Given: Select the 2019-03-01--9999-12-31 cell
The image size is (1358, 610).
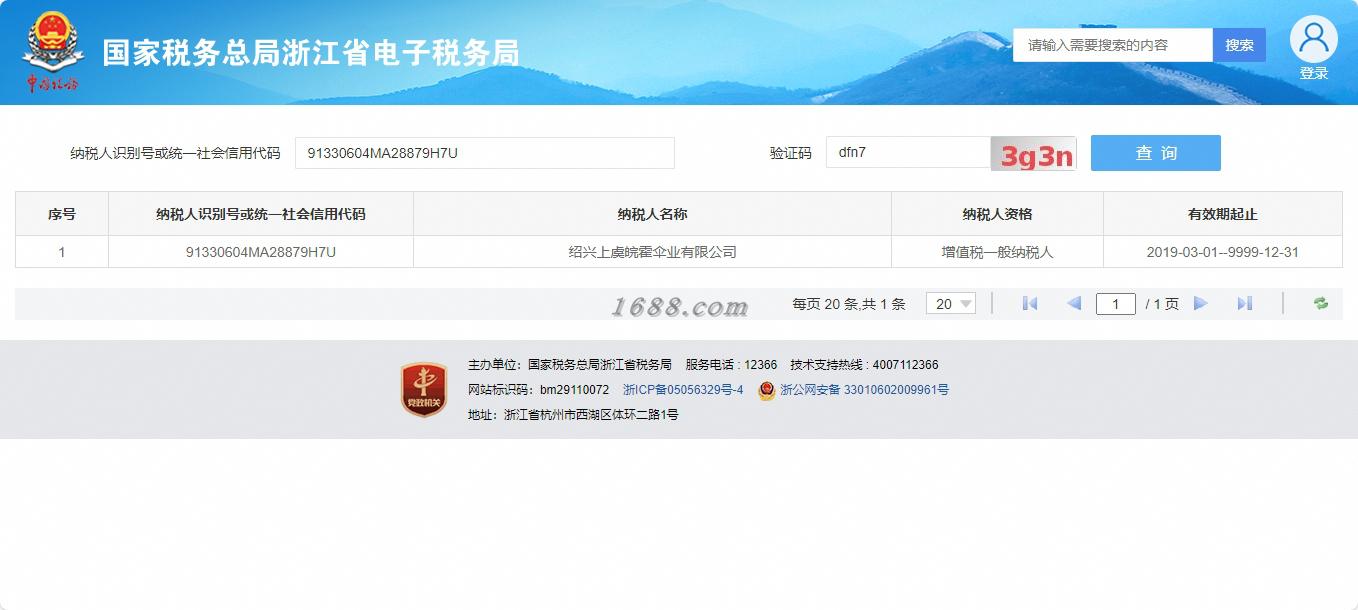Looking at the screenshot, I should click(x=1222, y=252).
